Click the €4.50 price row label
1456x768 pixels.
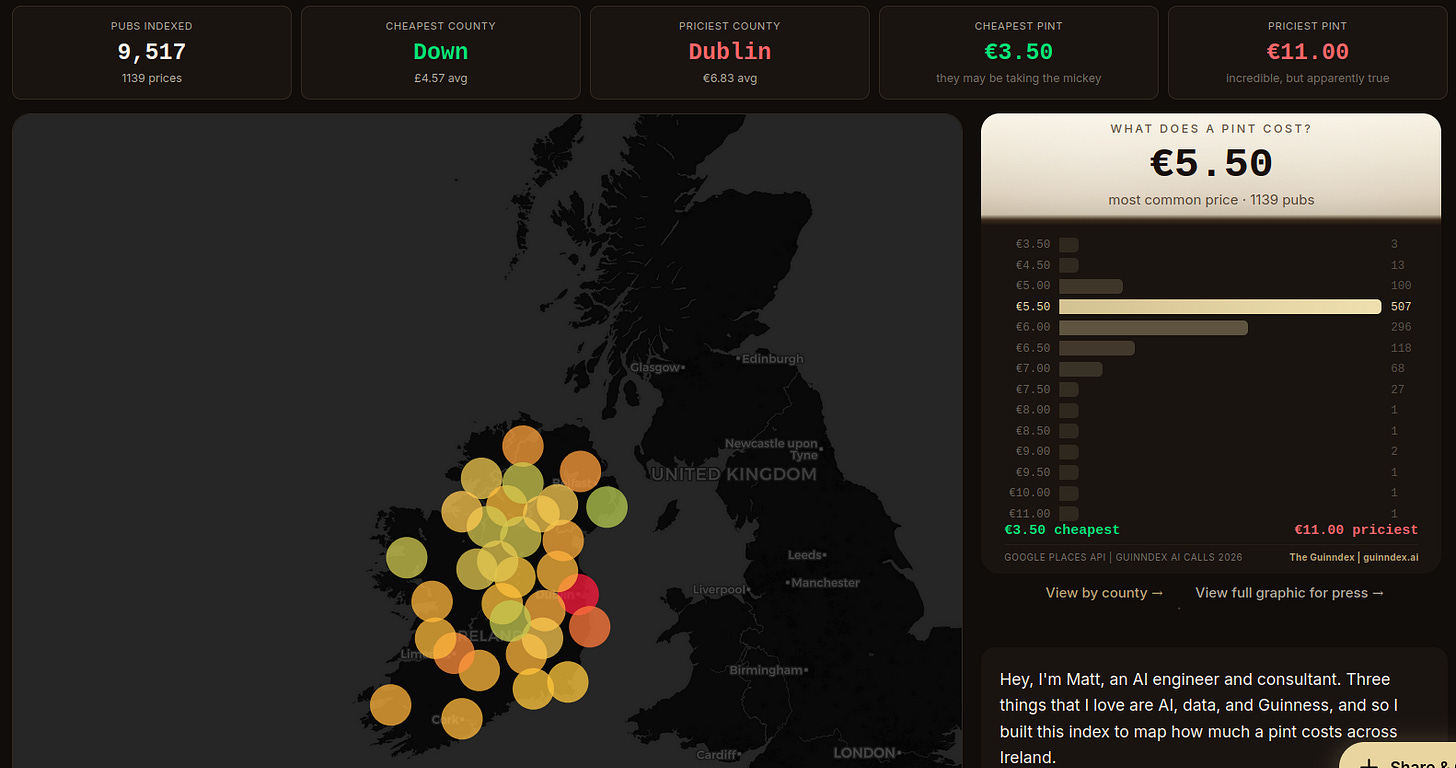[1033, 265]
